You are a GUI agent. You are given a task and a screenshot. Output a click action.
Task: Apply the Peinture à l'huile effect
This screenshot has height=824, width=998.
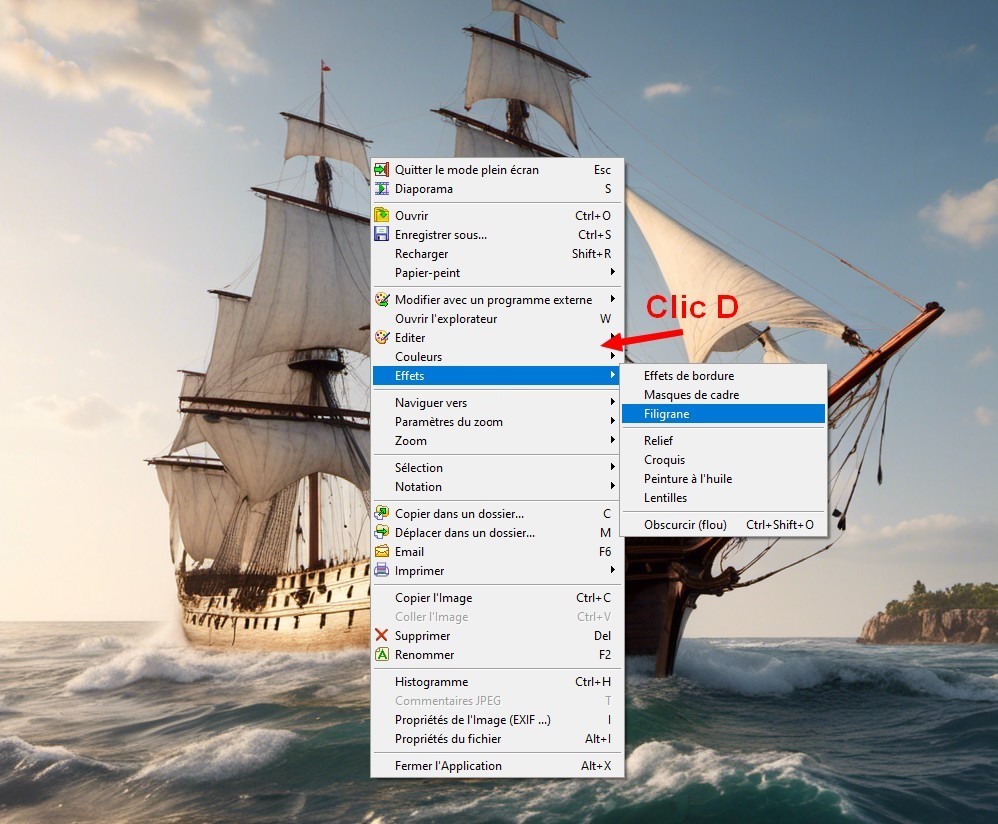click(x=724, y=479)
